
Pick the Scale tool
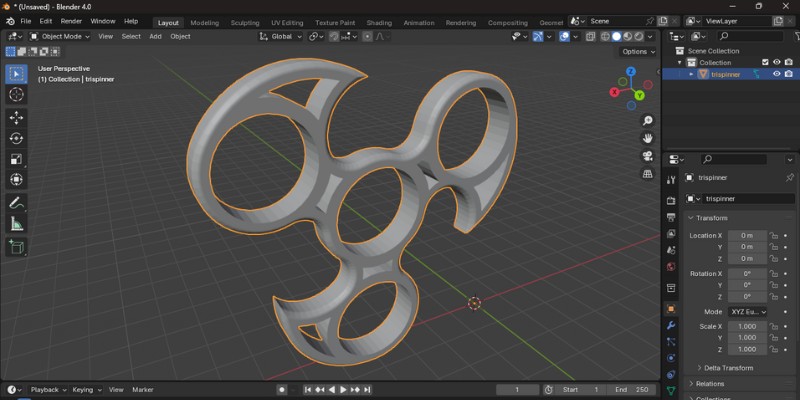pyautogui.click(x=16, y=159)
